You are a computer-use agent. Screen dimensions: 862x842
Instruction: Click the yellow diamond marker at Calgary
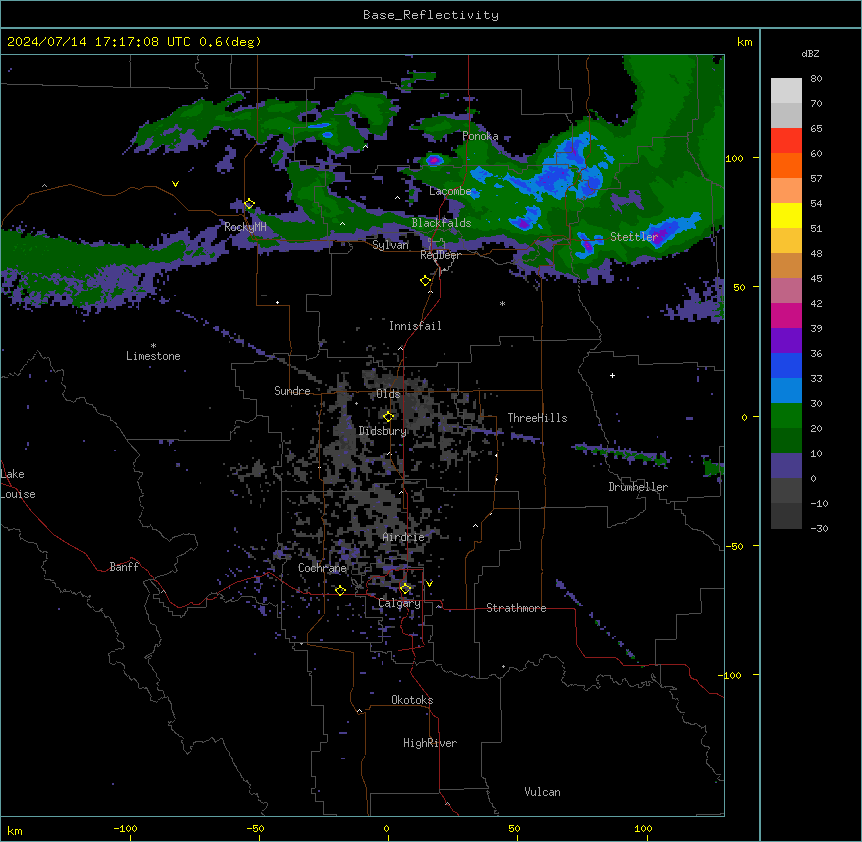click(x=405, y=589)
